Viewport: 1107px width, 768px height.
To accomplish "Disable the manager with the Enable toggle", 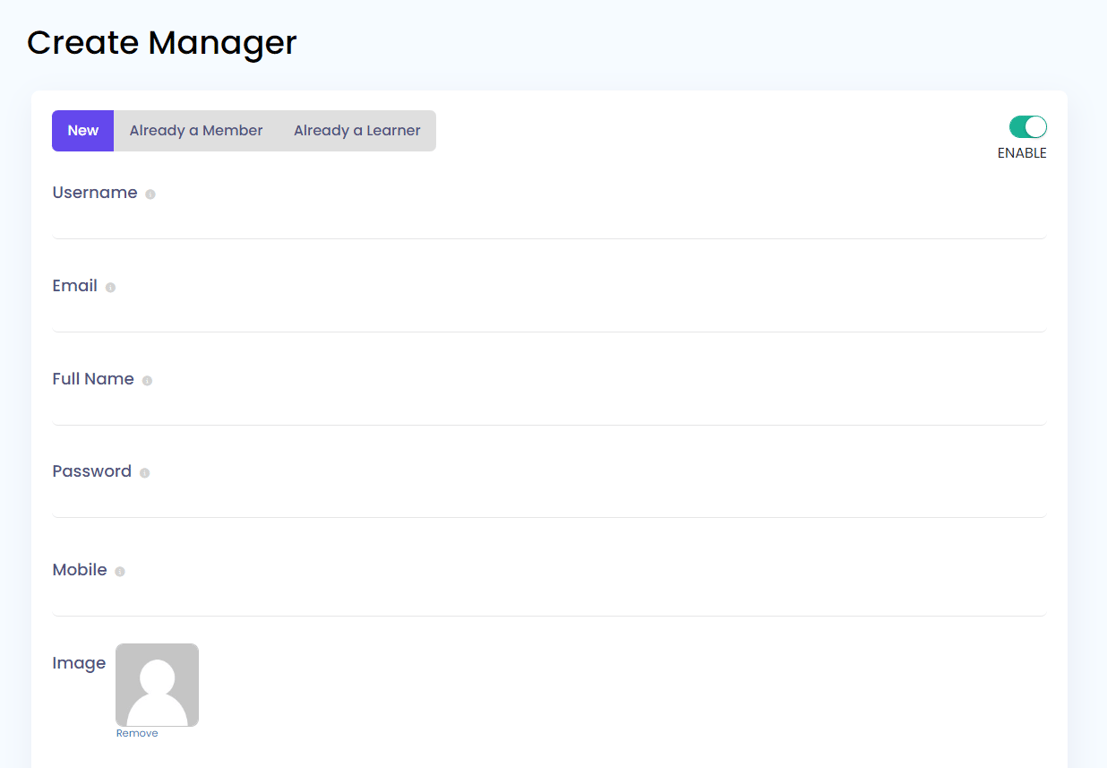I will tap(1027, 127).
